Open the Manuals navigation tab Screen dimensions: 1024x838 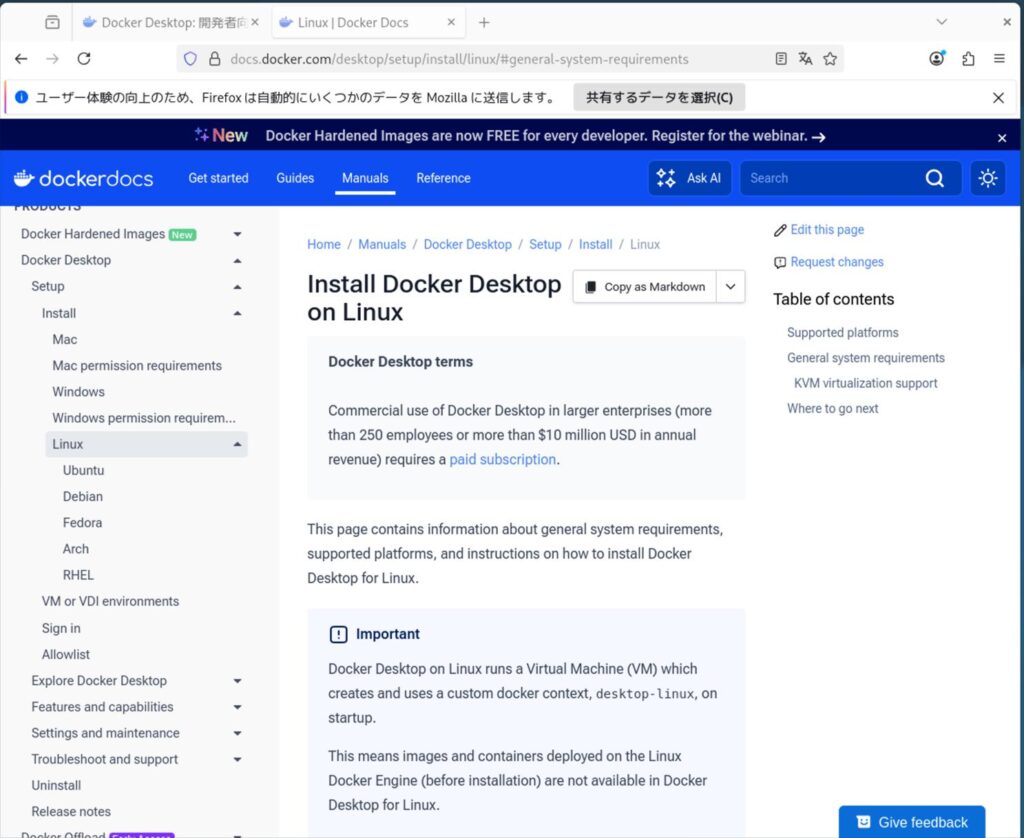365,178
